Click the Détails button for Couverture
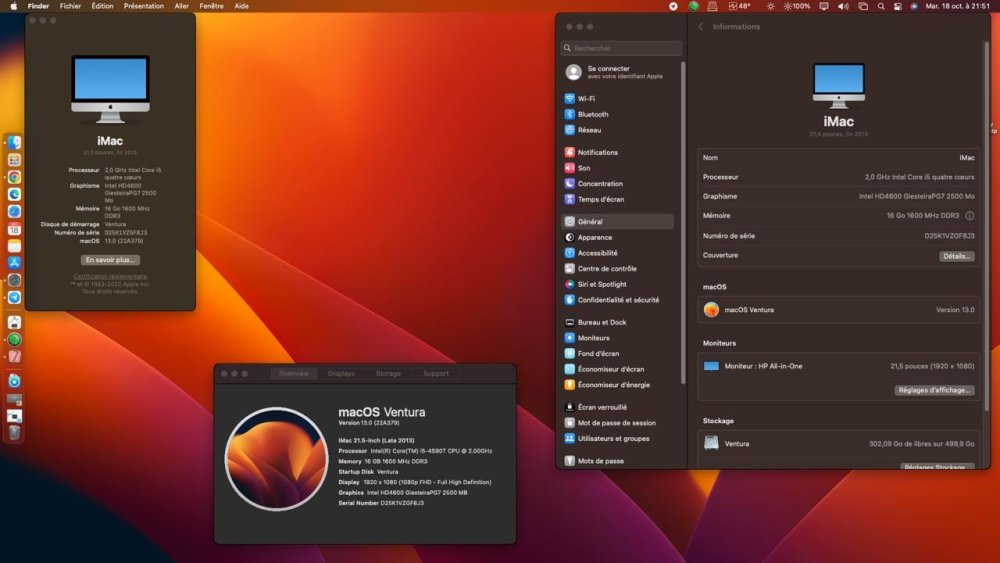The height and width of the screenshot is (563, 1000). pyautogui.click(x=957, y=256)
